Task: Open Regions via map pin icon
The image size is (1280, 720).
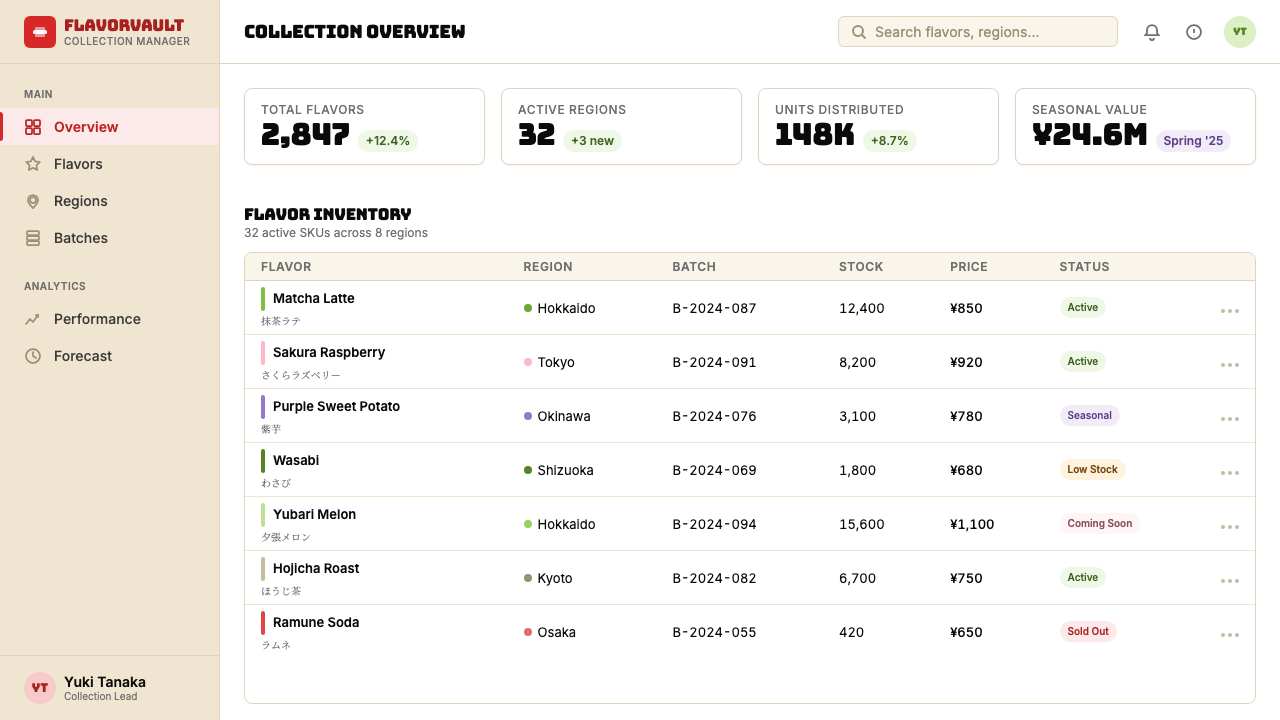Action: (x=33, y=201)
